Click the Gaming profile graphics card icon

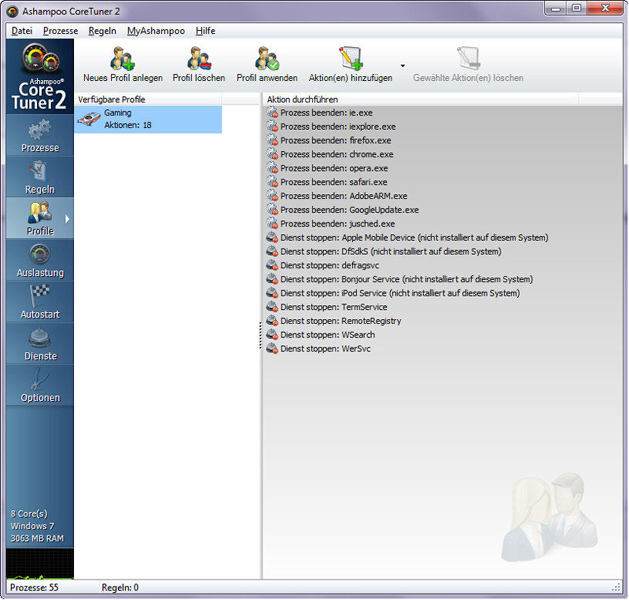[x=89, y=119]
